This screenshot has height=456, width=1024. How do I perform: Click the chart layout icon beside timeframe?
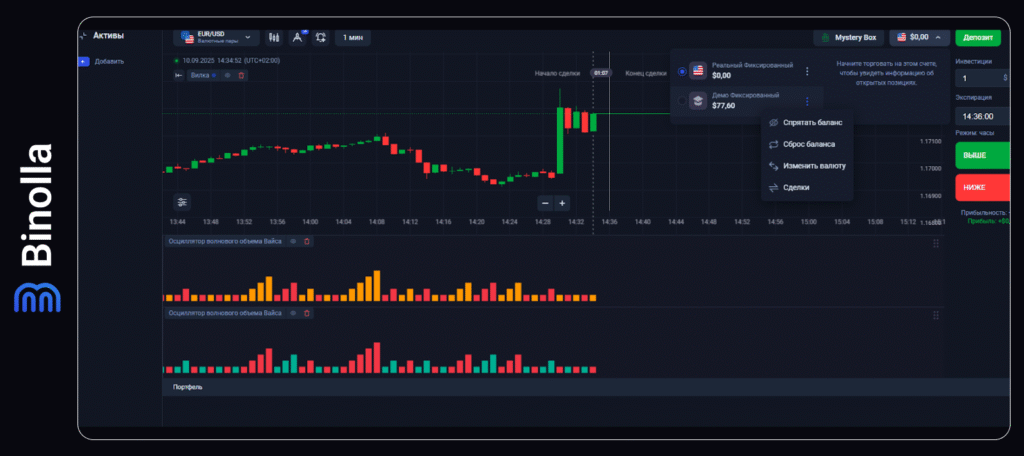pos(321,37)
